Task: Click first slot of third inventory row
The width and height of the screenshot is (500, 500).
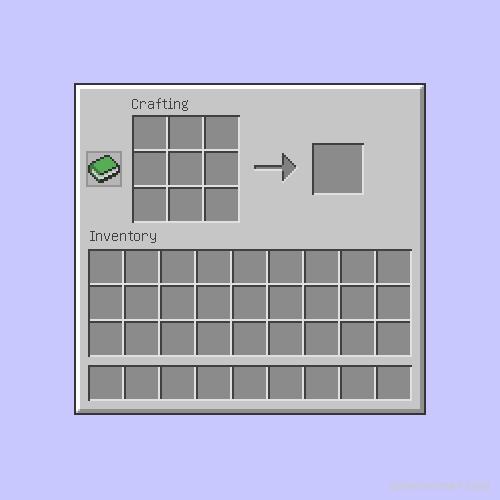Action: click(106, 339)
